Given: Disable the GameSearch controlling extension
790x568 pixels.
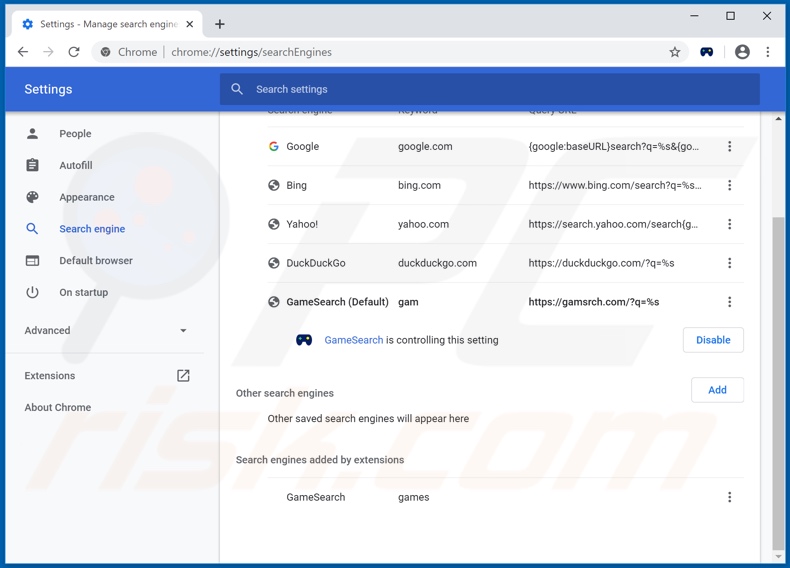Looking at the screenshot, I should click(x=713, y=340).
